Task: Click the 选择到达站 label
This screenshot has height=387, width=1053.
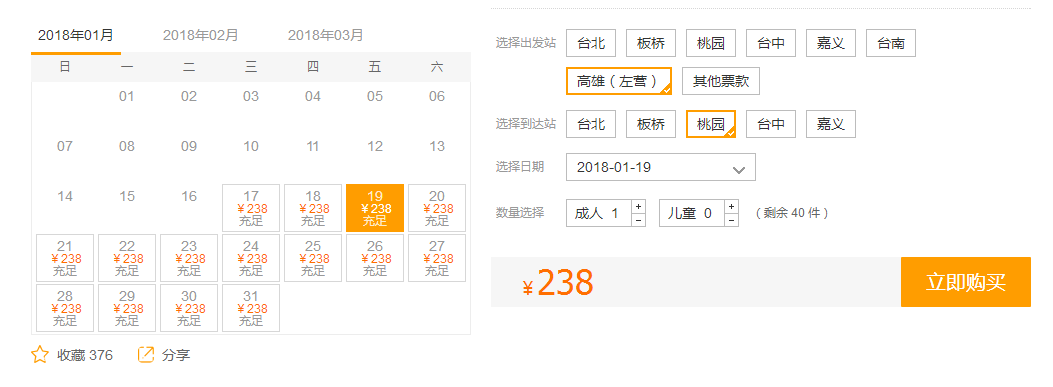Action: coord(526,124)
